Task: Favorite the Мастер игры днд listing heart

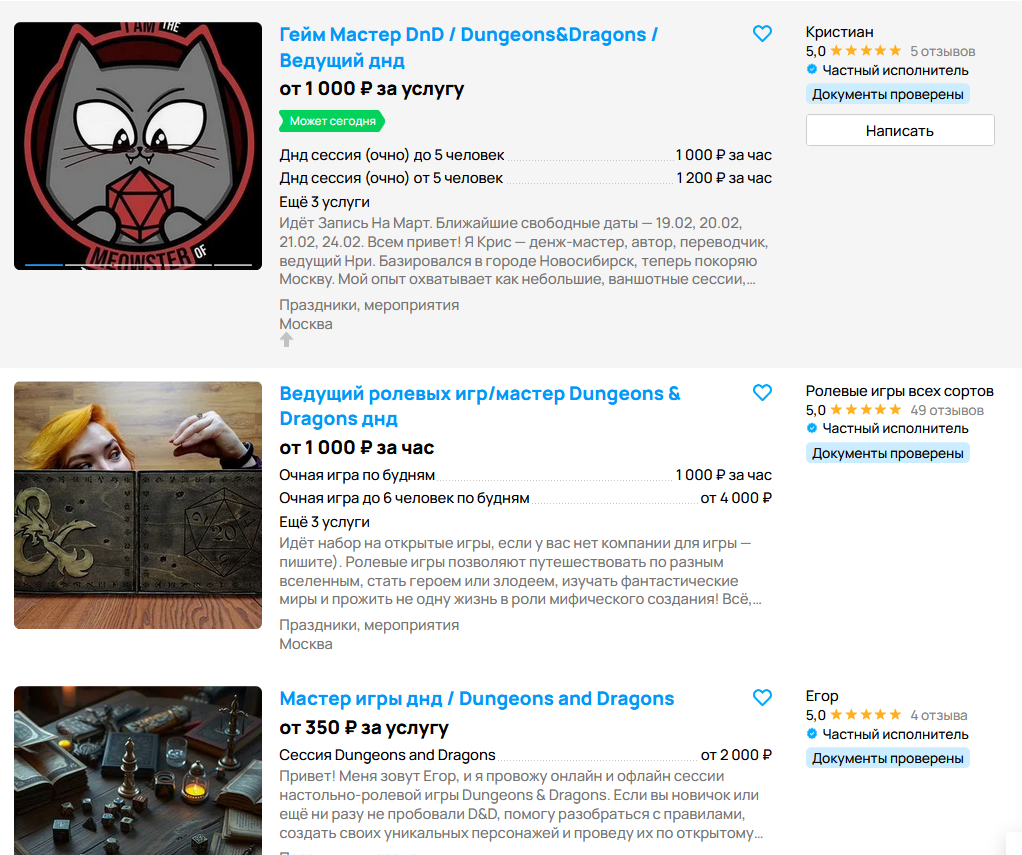Action: pyautogui.click(x=762, y=697)
